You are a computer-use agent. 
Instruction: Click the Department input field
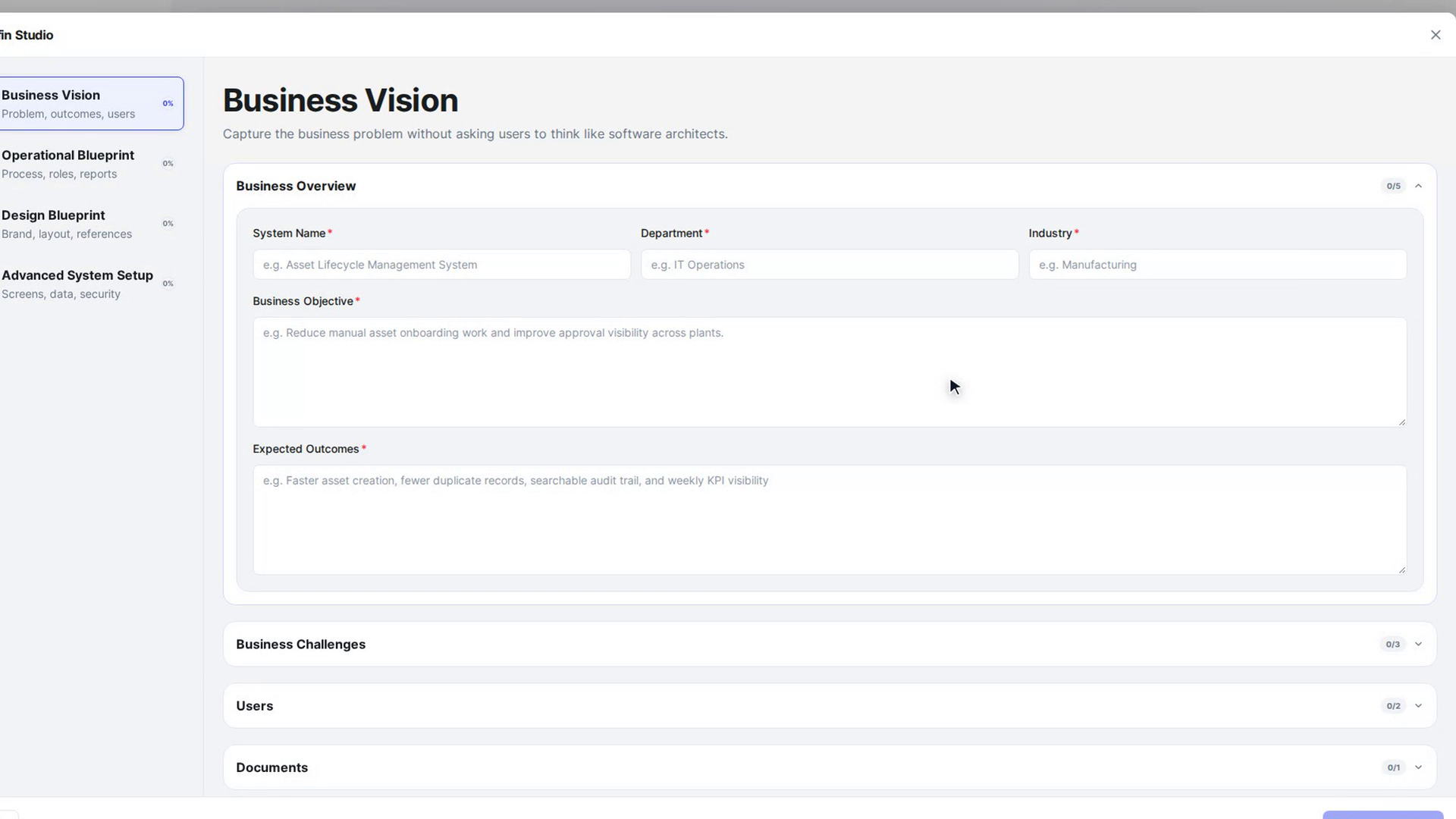[x=830, y=265]
